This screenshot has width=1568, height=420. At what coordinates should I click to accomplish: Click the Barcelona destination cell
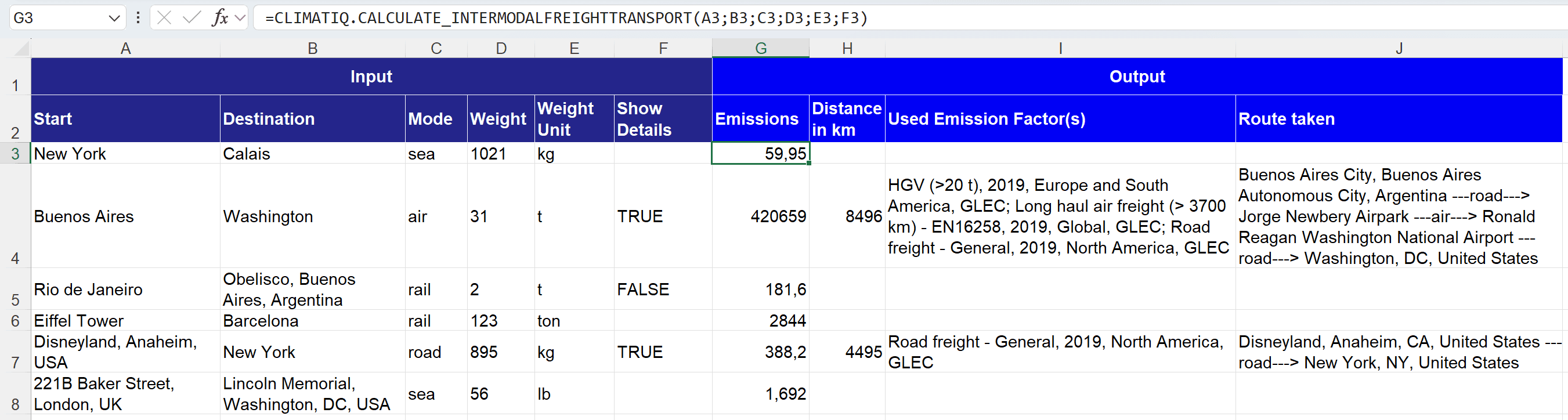312,320
